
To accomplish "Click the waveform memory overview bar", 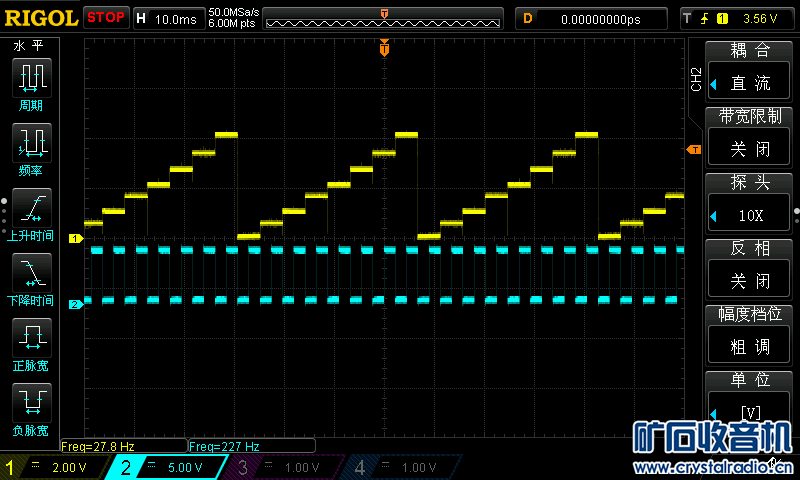I will pyautogui.click(x=384, y=19).
